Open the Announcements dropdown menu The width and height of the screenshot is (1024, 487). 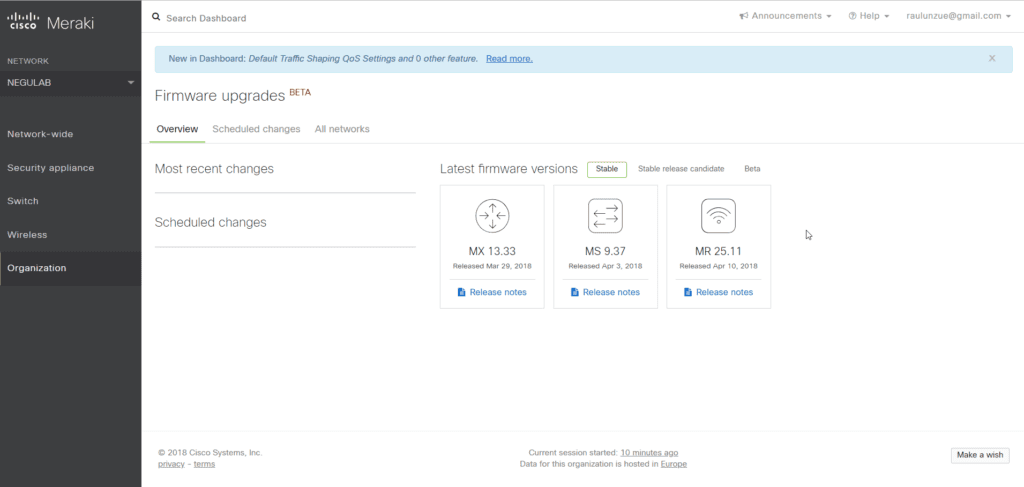click(x=786, y=16)
